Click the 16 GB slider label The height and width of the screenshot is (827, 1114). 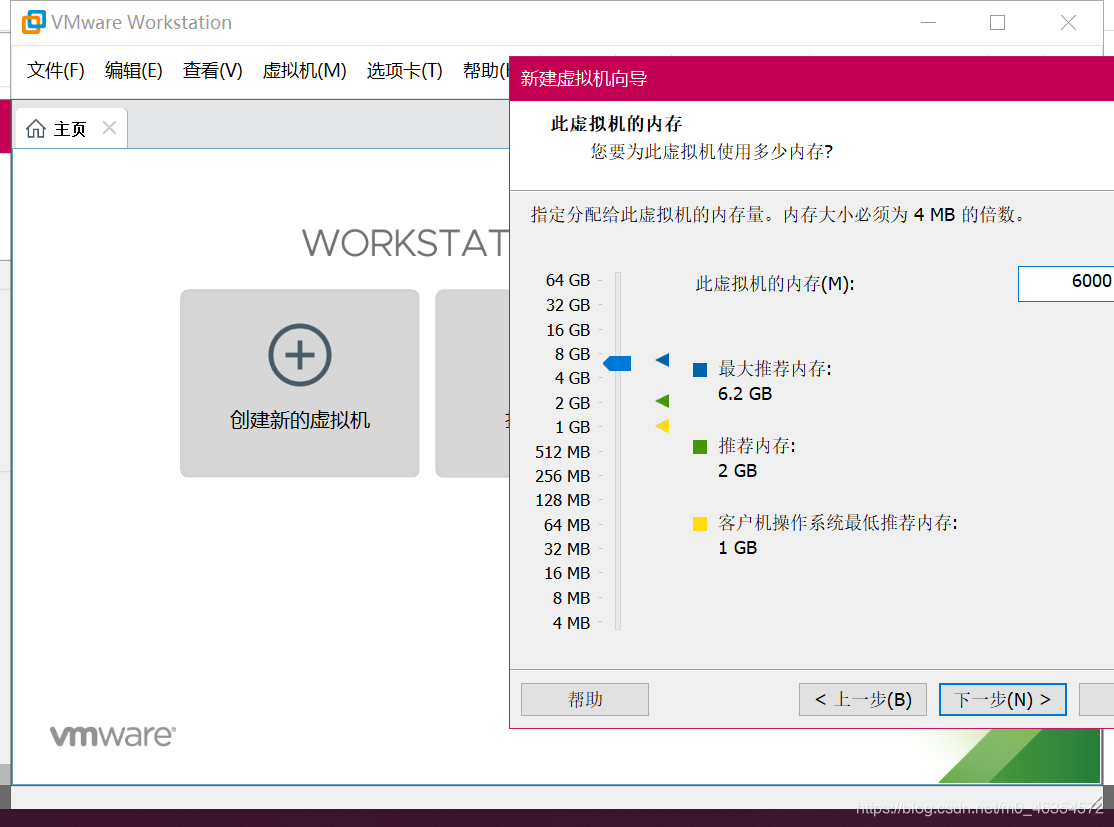coord(568,330)
